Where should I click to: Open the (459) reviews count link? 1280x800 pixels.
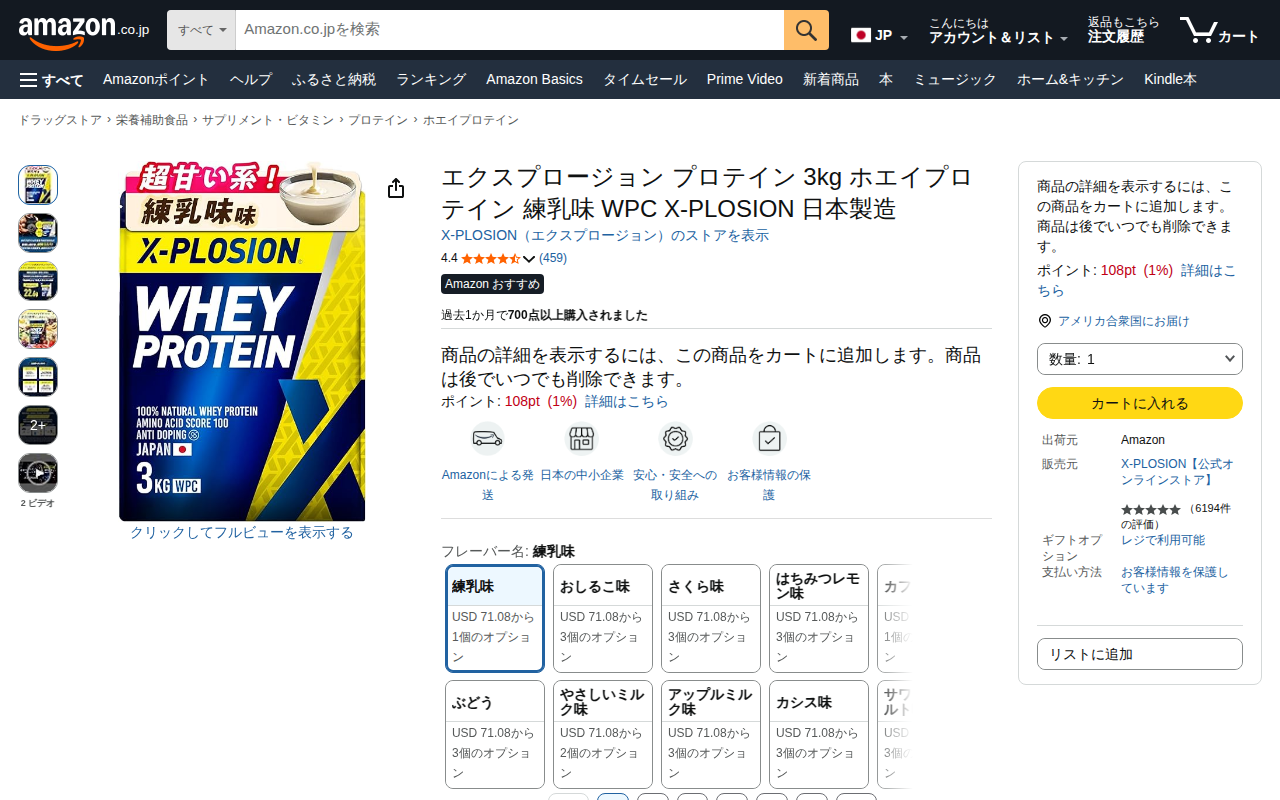pos(553,258)
